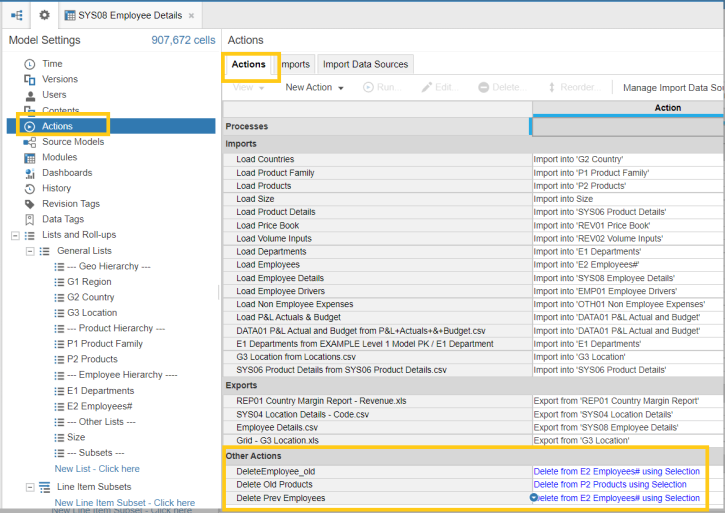Viewport: 725px width, 513px height.
Task: Click the G1 Region list icon
Action: 59,282
